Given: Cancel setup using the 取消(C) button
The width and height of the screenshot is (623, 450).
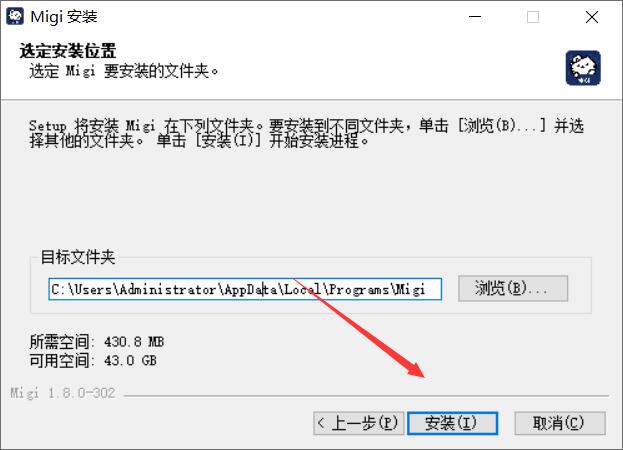Looking at the screenshot, I should click(x=560, y=423).
